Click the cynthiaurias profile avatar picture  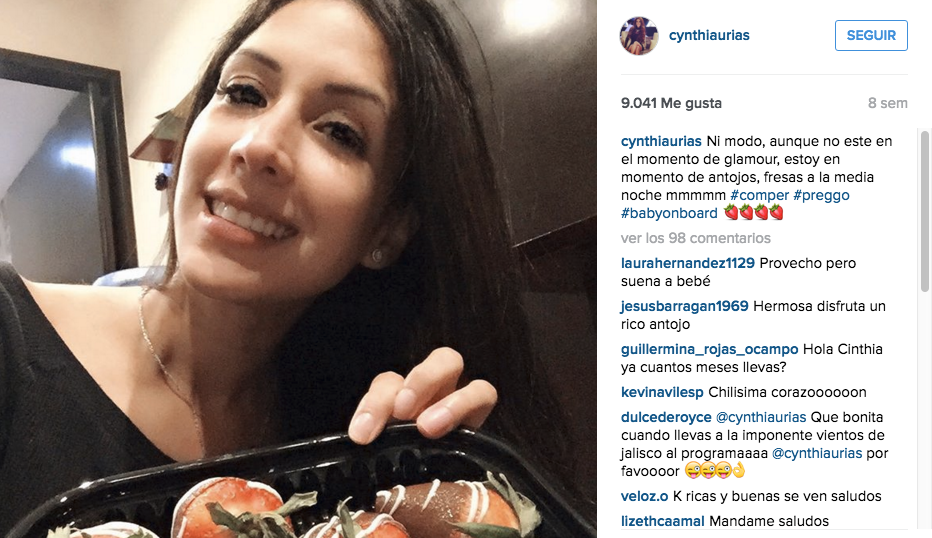639,36
